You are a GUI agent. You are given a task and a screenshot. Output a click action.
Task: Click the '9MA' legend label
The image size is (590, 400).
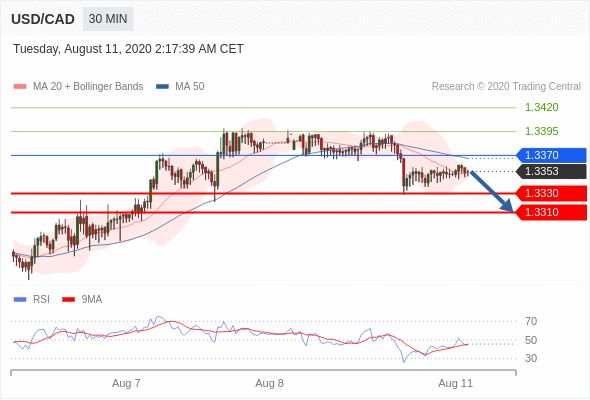92,300
